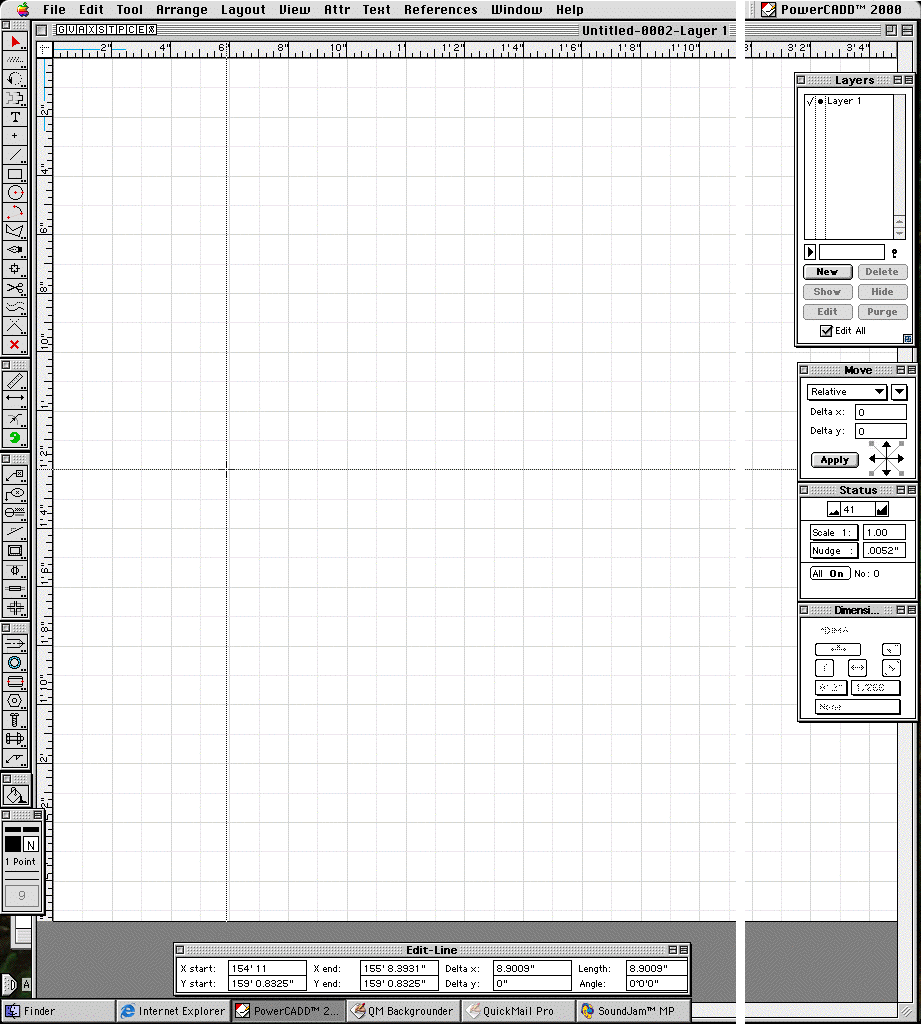Activate the Circle tool
Image resolution: width=922 pixels, height=1024 pixels.
point(15,192)
